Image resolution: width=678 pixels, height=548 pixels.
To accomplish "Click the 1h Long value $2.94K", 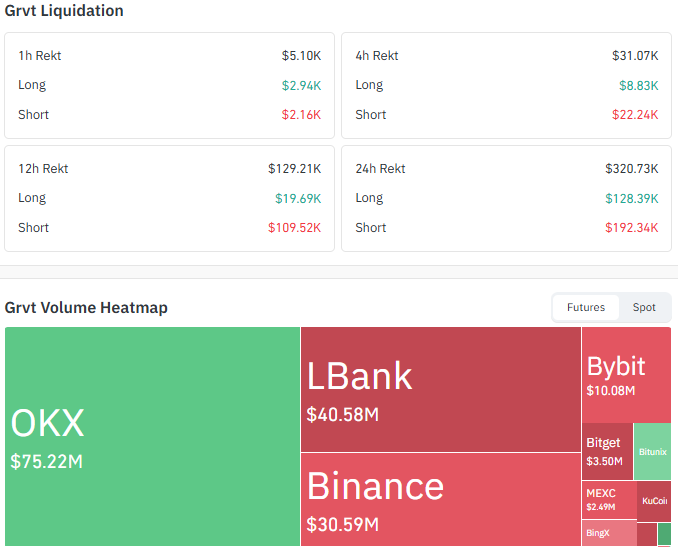I will pyautogui.click(x=301, y=85).
